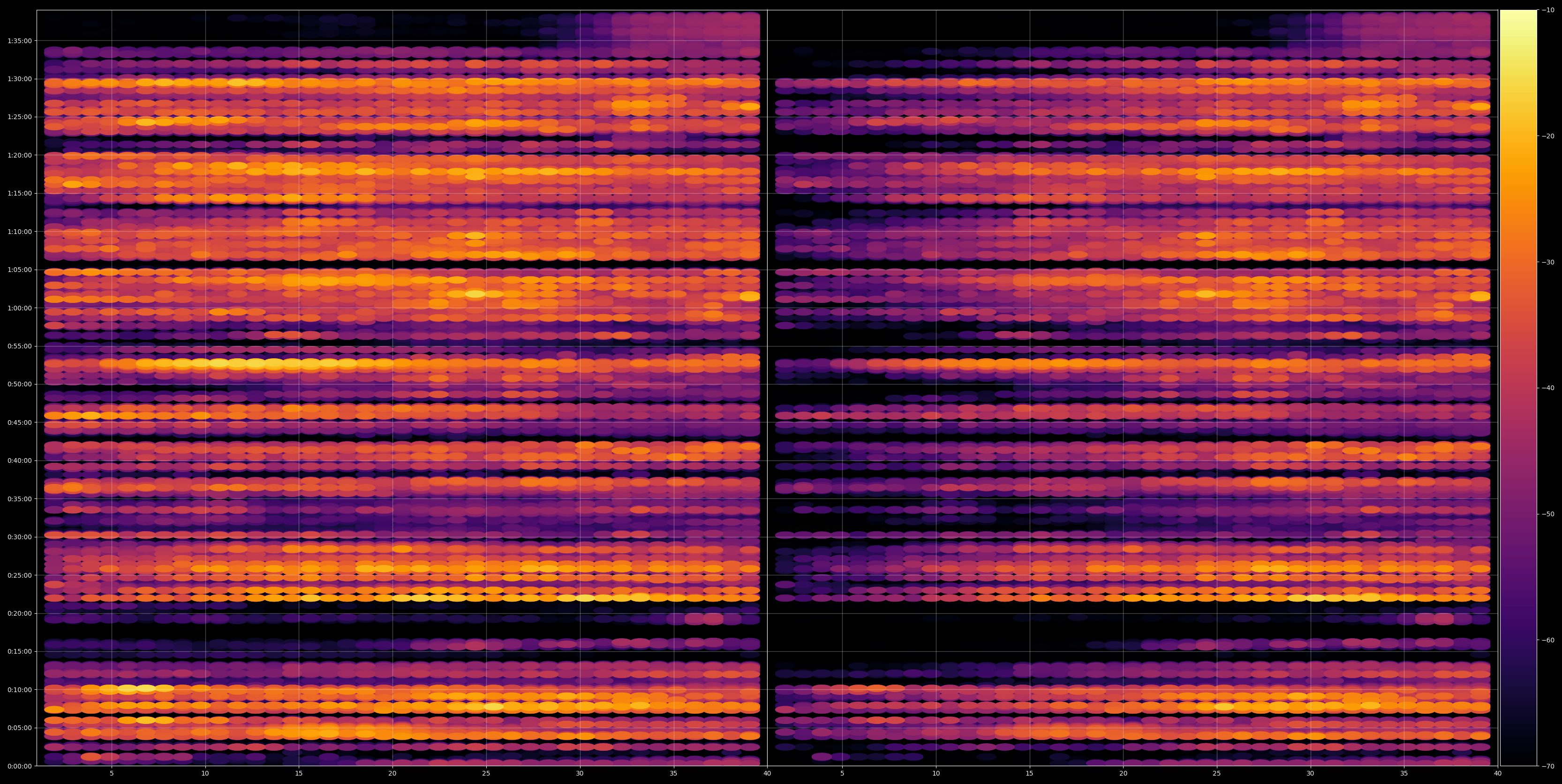The width and height of the screenshot is (1562, 784).
Task: Select the −20 colorbar tick label
Action: tap(1548, 136)
